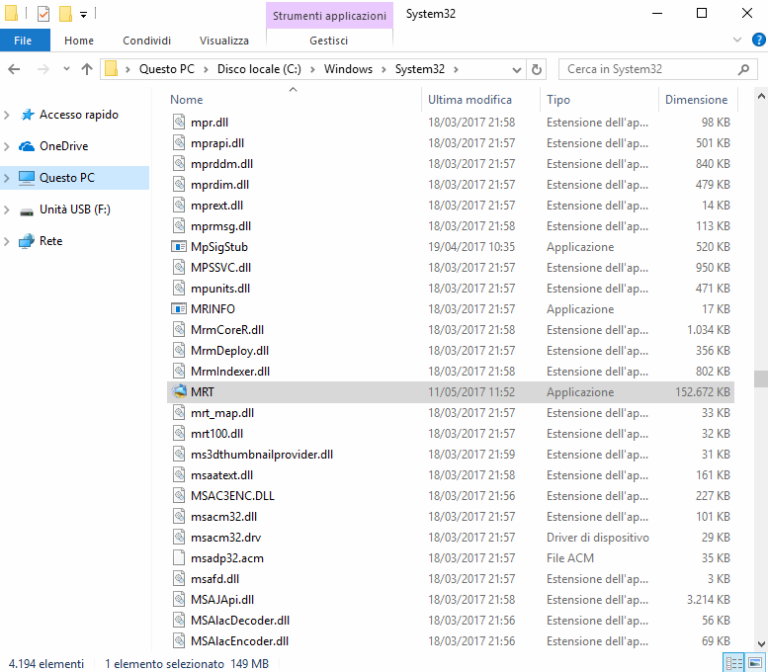The width and height of the screenshot is (768, 672).
Task: Open the Customize Quick Access Toolbar dropdown
Action: 84,15
